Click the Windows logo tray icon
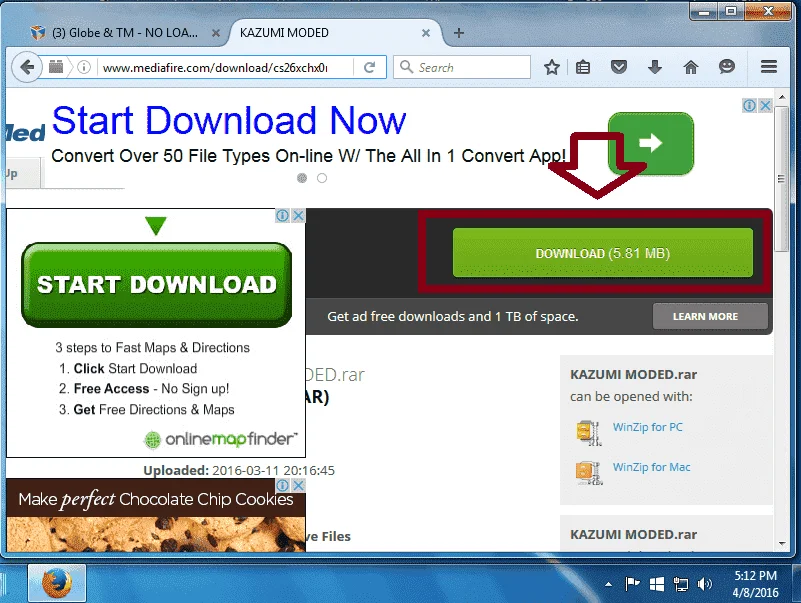 coord(656,584)
